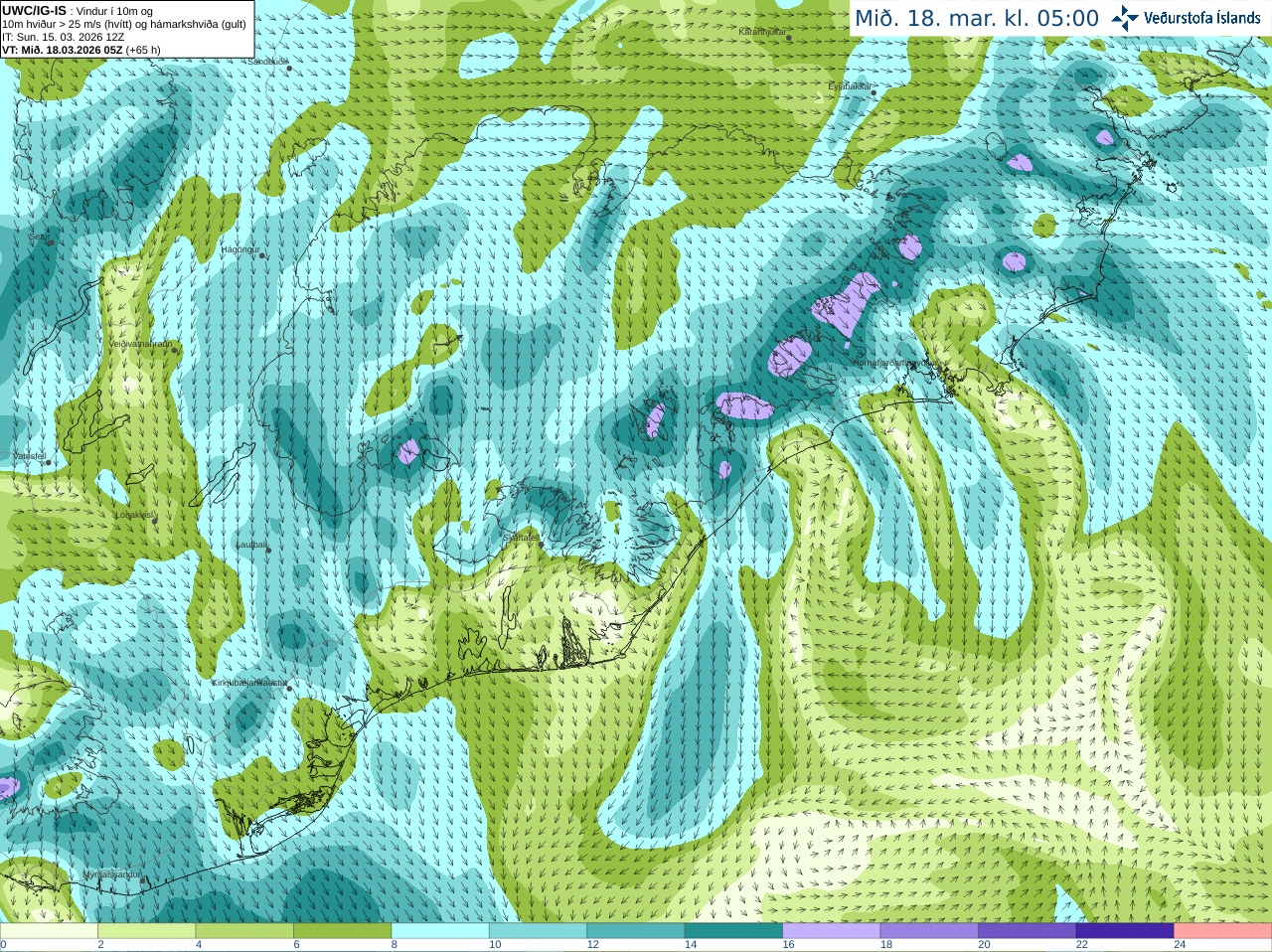Click the Kirkjubæjarklaustur station label
The height and width of the screenshot is (952, 1272).
(x=249, y=683)
